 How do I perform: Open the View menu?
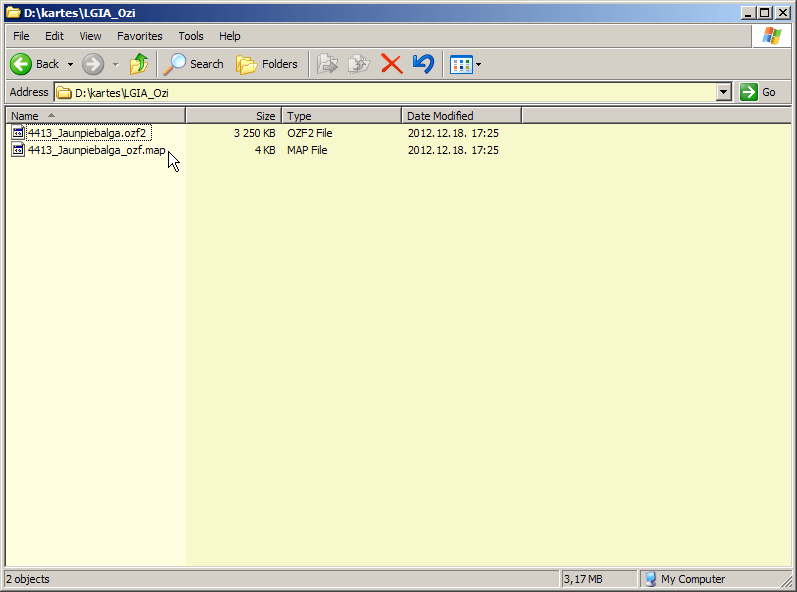tap(90, 36)
